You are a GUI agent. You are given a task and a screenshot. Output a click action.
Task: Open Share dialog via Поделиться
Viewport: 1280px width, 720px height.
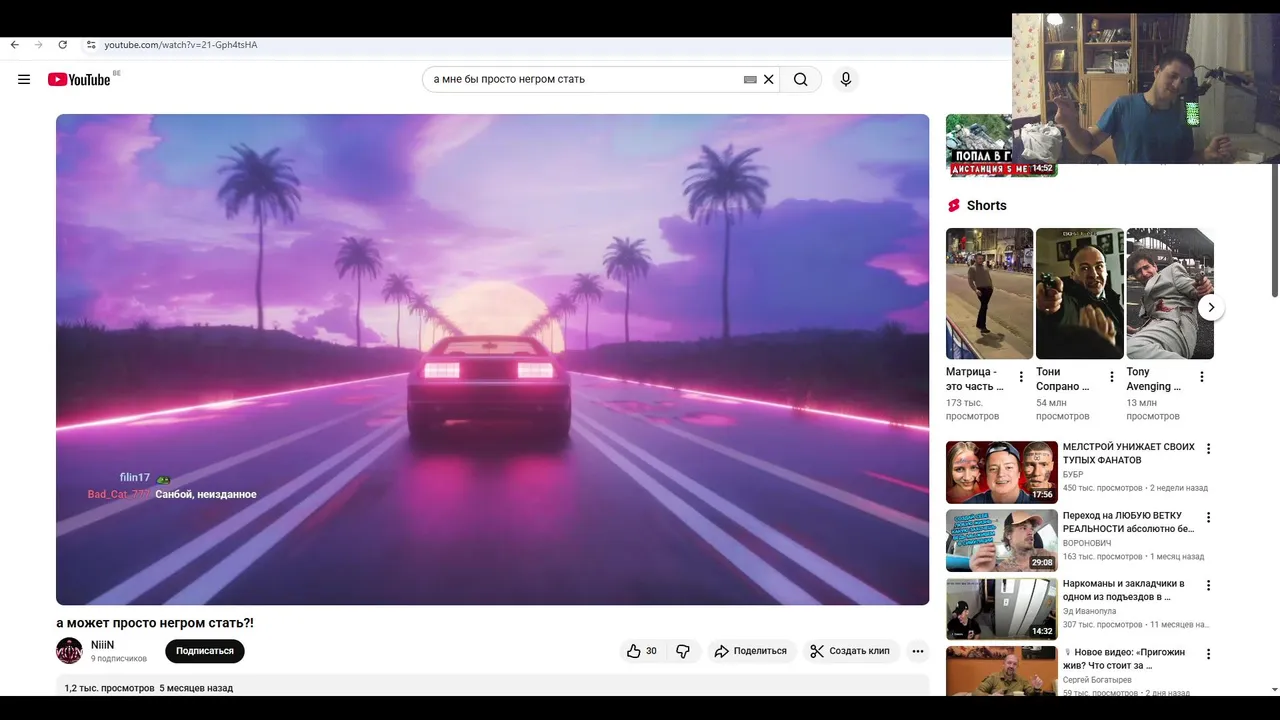click(752, 651)
